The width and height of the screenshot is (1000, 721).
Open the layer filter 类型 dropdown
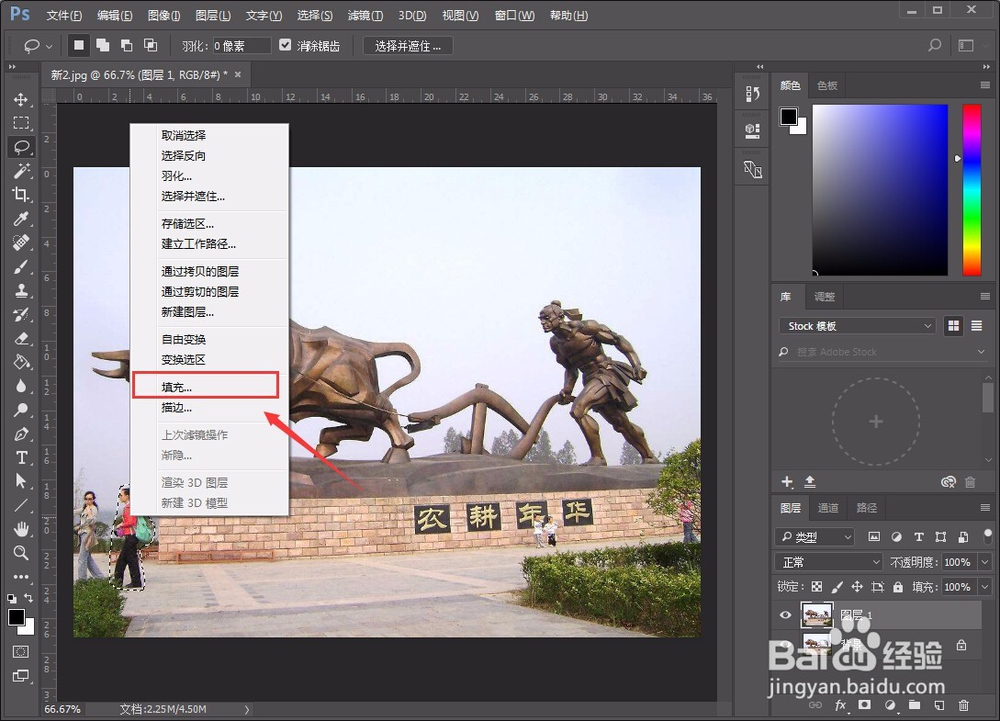(814, 537)
